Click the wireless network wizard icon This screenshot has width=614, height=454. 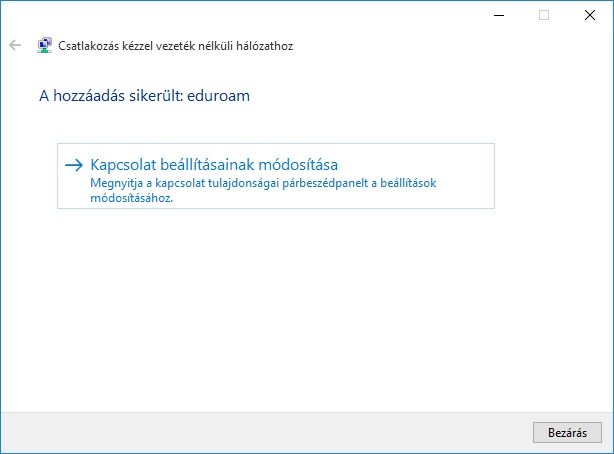(x=44, y=45)
